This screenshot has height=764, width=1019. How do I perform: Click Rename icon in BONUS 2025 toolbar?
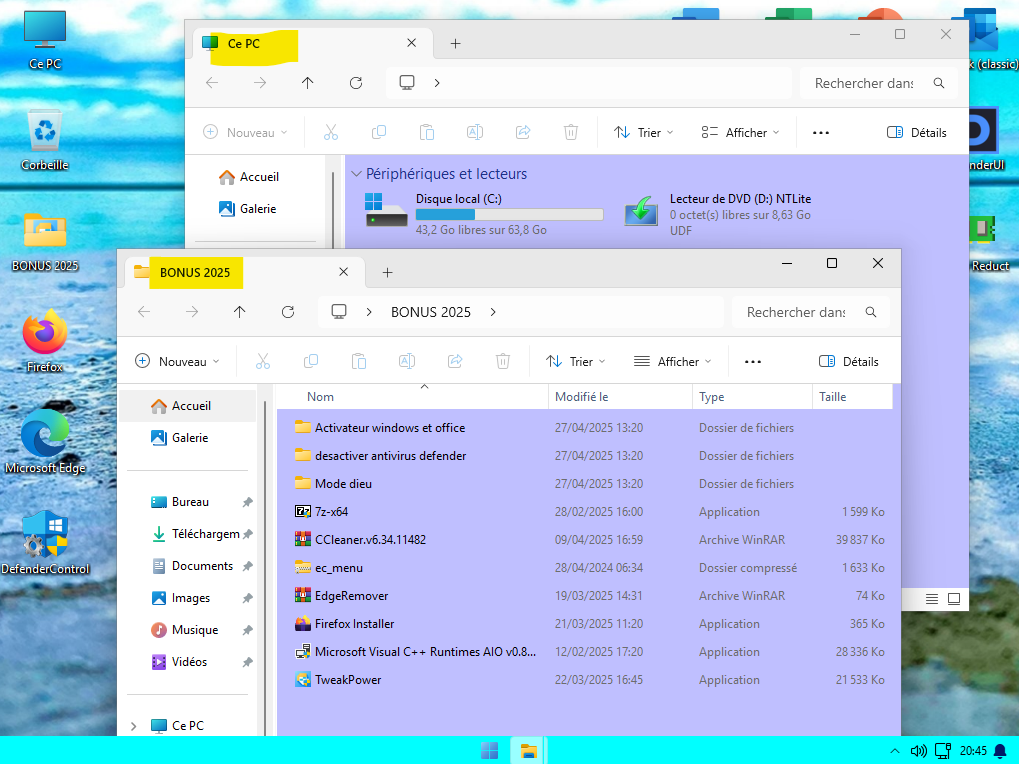(x=407, y=361)
